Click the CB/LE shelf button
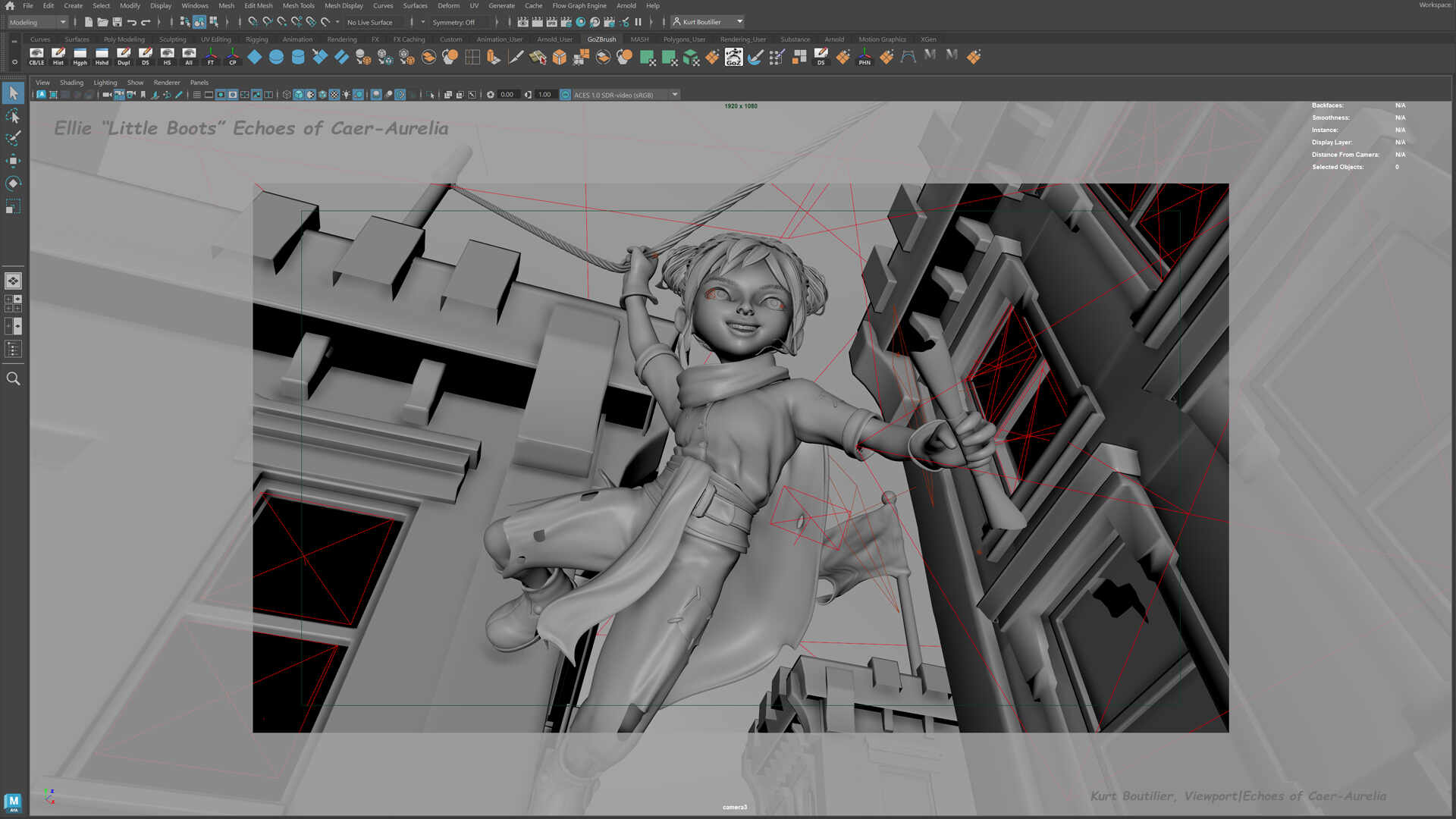Viewport: 1456px width, 819px height. 36,56
